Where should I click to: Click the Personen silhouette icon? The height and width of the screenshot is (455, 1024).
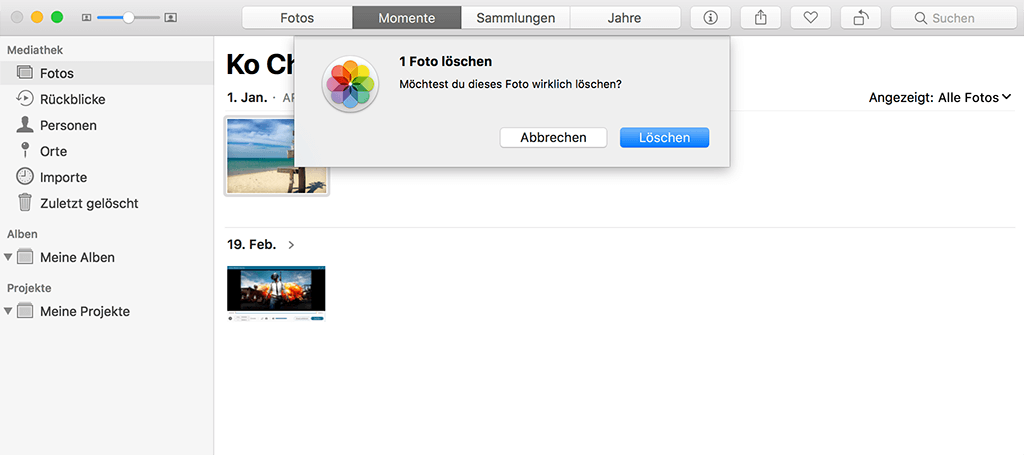[25, 125]
